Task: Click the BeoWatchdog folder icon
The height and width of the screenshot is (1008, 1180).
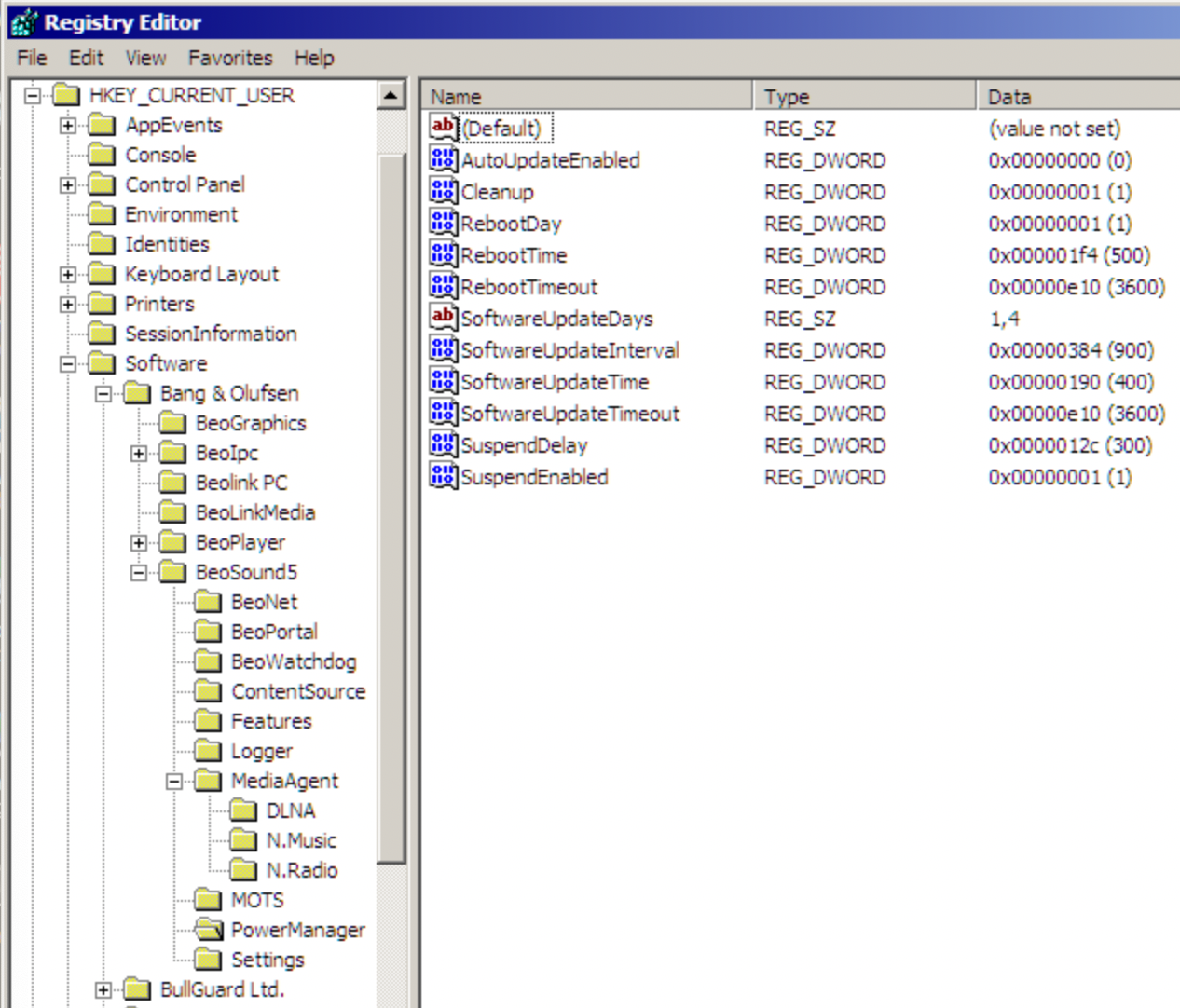Action: 208,661
